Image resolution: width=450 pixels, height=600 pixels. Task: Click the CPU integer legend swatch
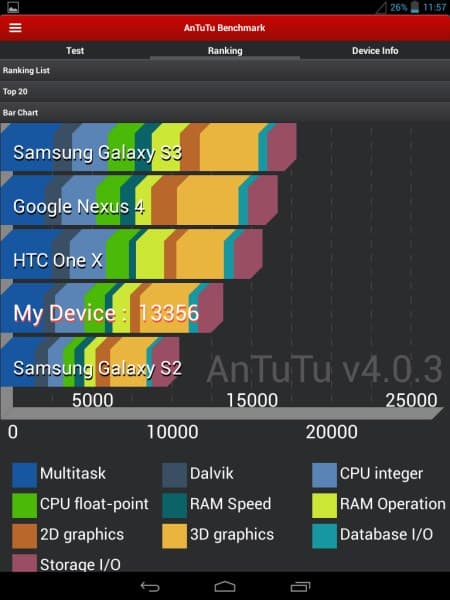tap(324, 475)
